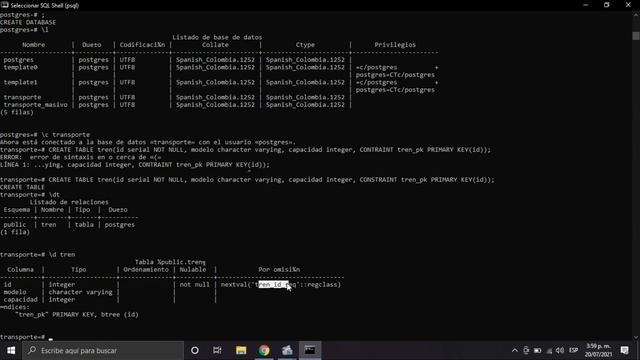
Task: Click the 'modelo' column name
Action: point(15,292)
